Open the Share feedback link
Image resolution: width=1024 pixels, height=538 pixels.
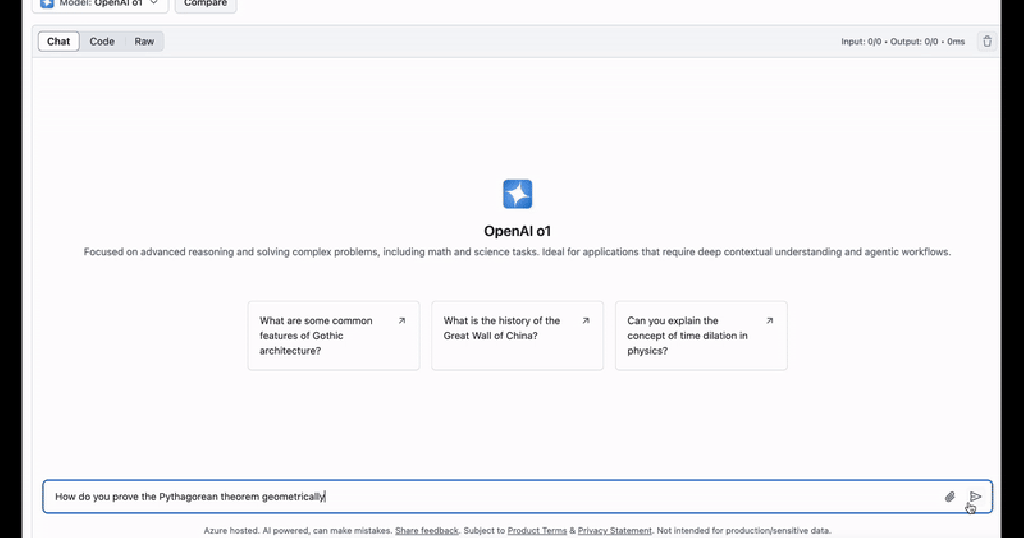tap(426, 531)
